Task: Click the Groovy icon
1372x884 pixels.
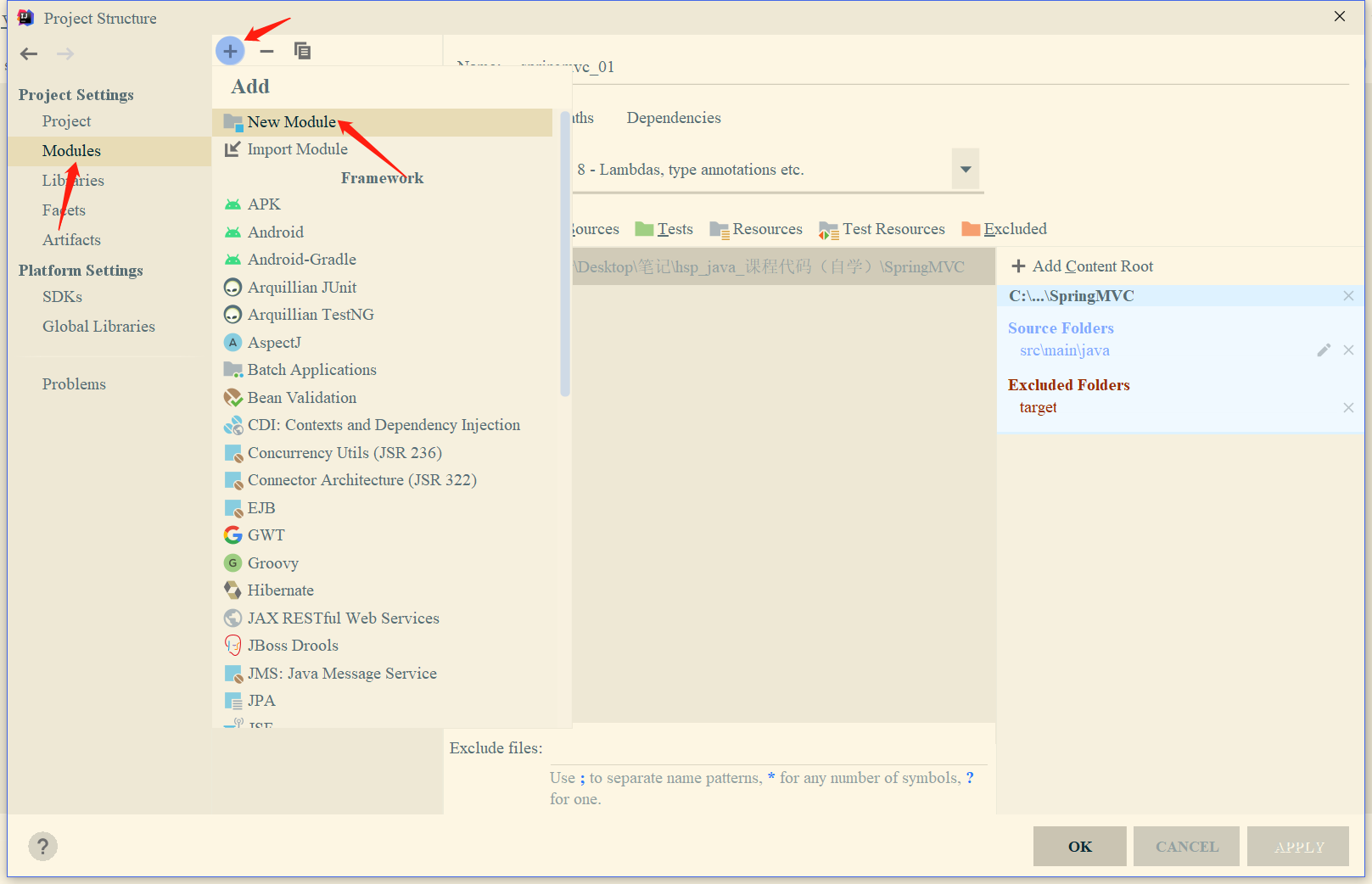Action: pyautogui.click(x=232, y=563)
